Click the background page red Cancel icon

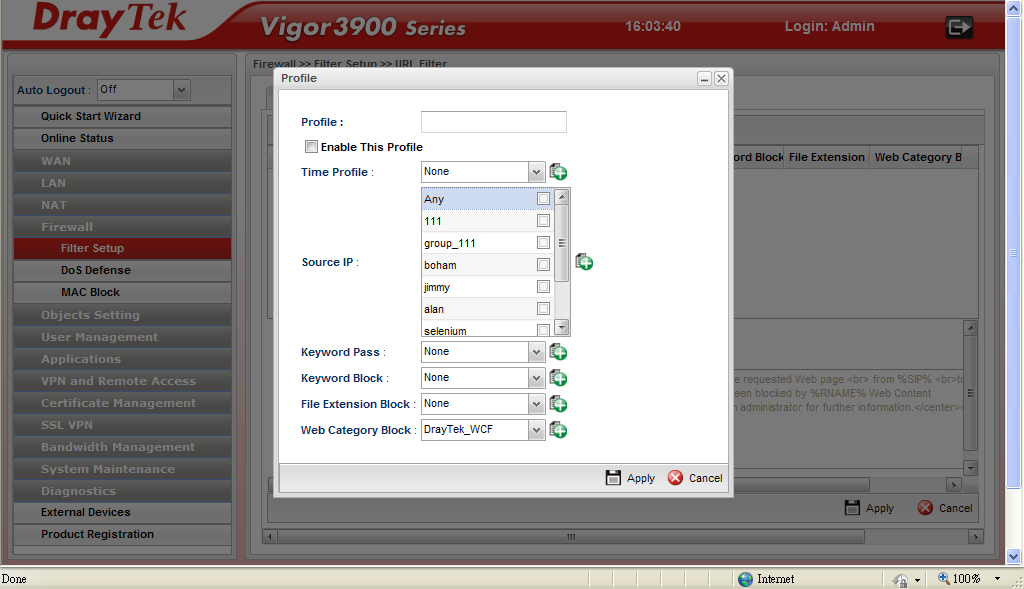tap(925, 508)
